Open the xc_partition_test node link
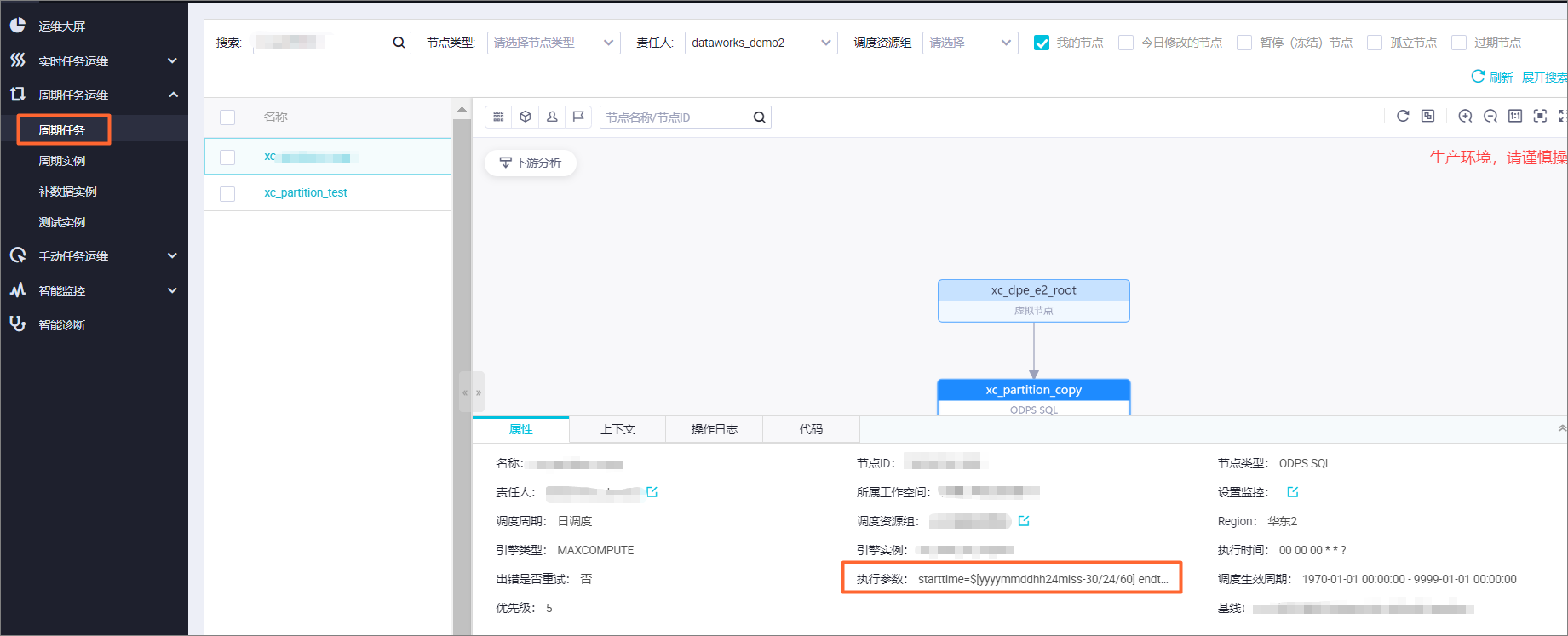The image size is (1568, 636). [x=306, y=193]
